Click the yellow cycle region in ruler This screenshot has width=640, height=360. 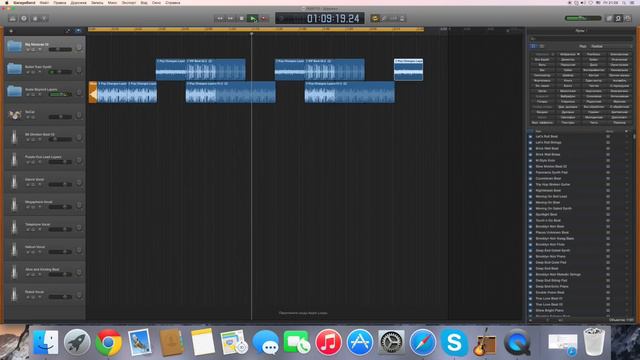(256, 29)
